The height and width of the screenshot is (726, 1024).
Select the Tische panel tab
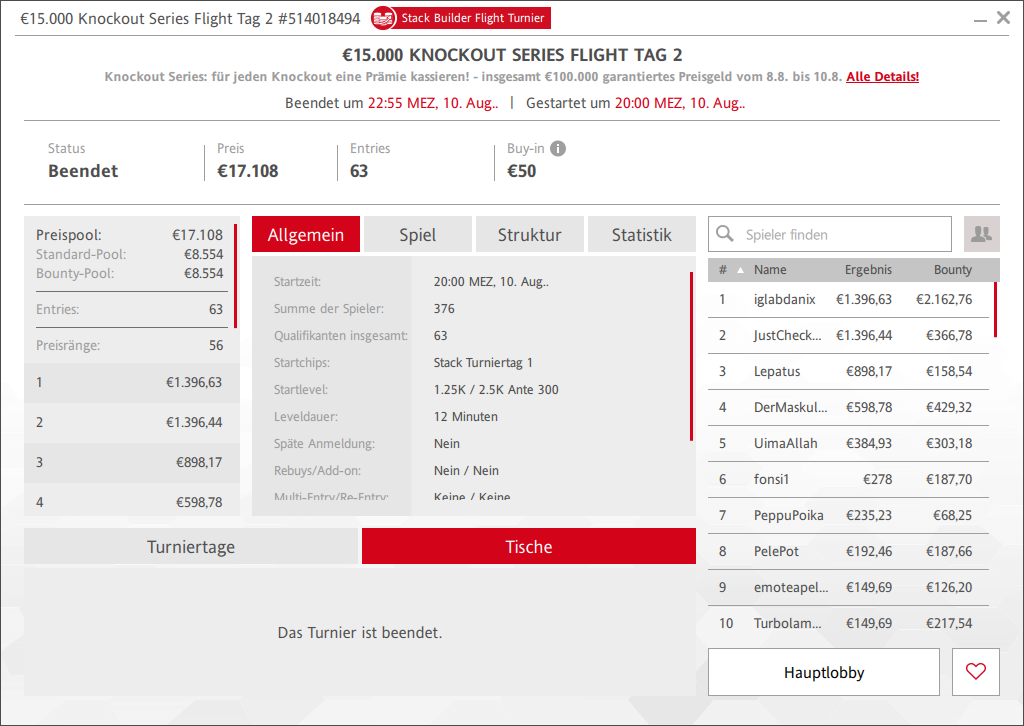point(528,547)
